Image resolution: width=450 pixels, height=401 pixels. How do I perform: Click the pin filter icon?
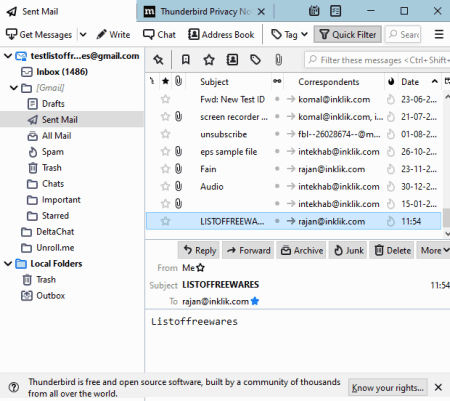[158, 60]
